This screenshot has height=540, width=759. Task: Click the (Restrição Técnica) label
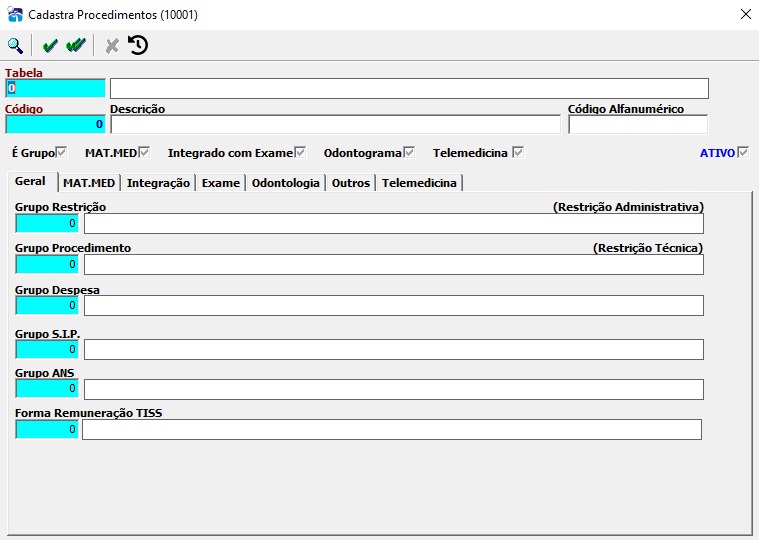(648, 248)
